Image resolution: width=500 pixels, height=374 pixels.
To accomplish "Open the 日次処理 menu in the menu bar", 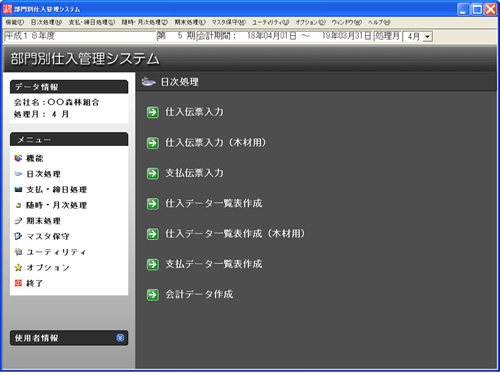I will pyautogui.click(x=46, y=22).
